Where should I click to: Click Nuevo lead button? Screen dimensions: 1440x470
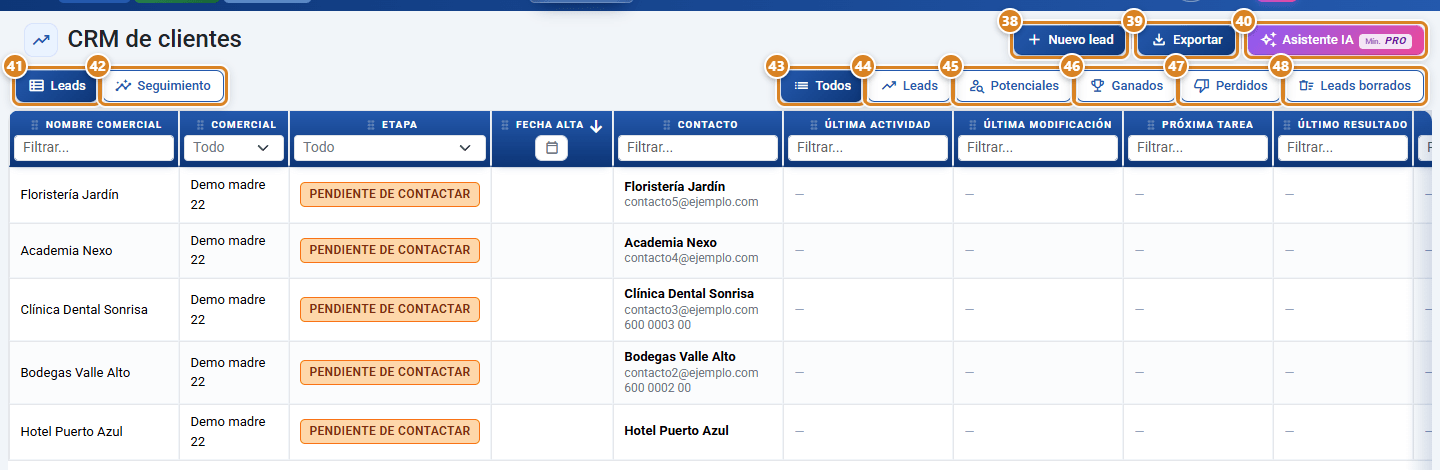pyautogui.click(x=1070, y=40)
